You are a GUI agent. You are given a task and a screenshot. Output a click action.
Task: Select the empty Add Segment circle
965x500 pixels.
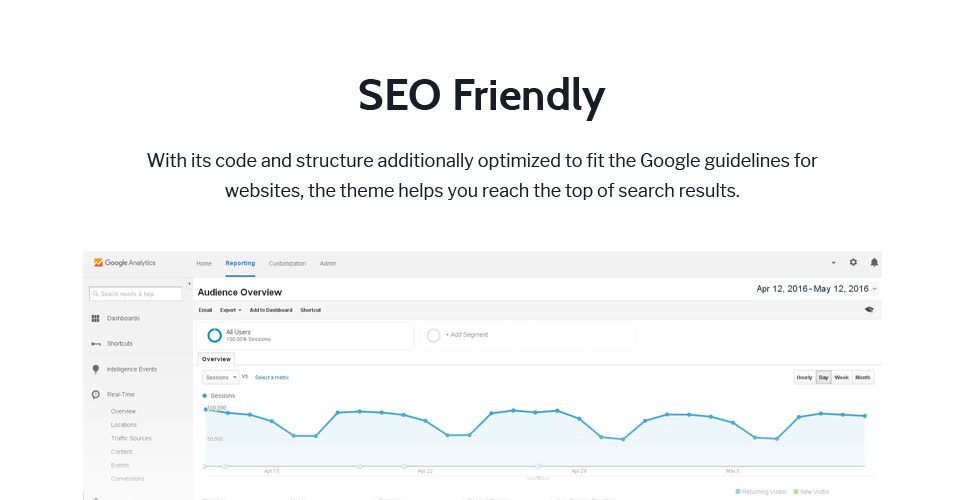(434, 336)
